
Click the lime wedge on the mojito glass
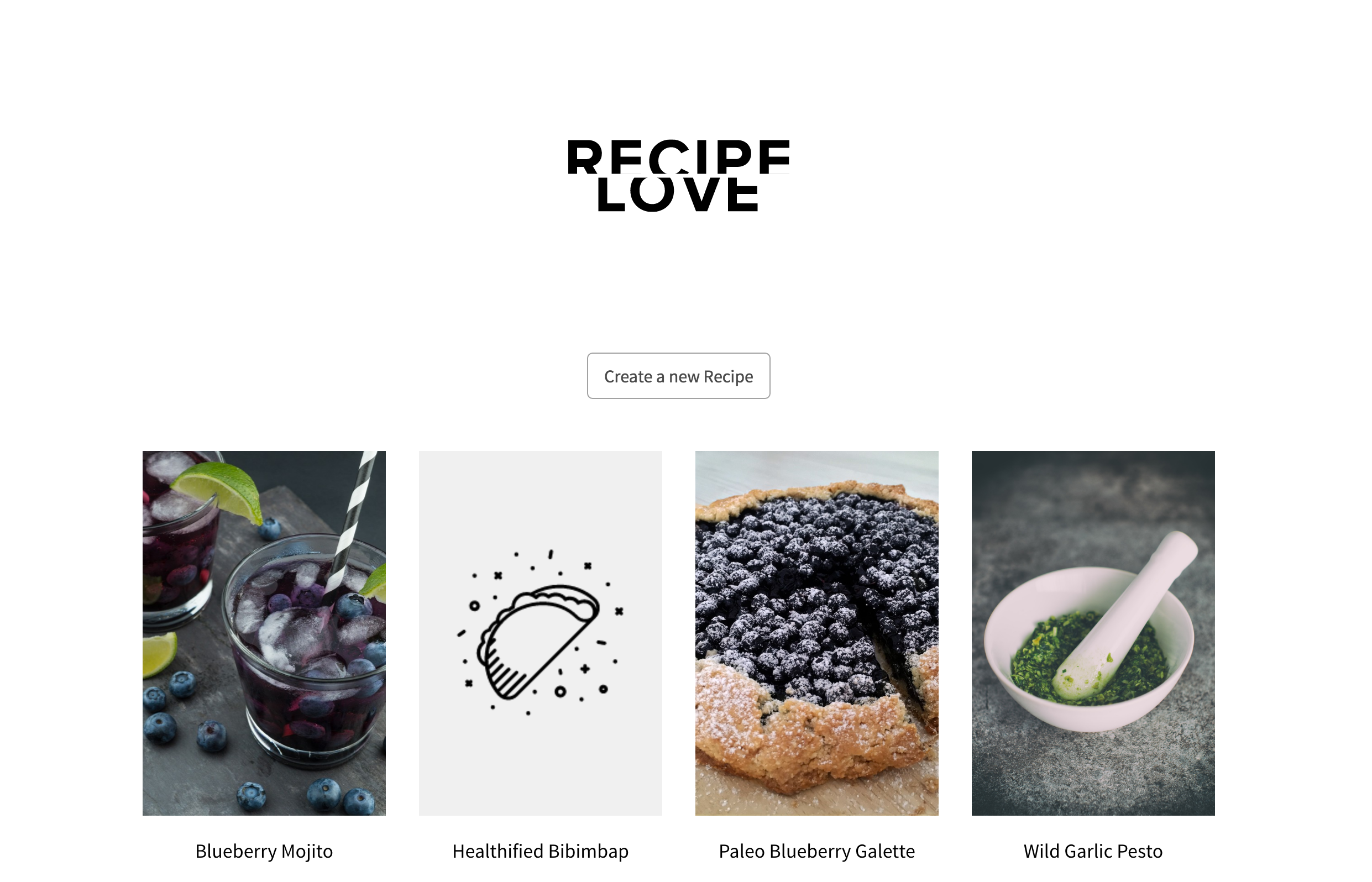pyautogui.click(x=218, y=490)
